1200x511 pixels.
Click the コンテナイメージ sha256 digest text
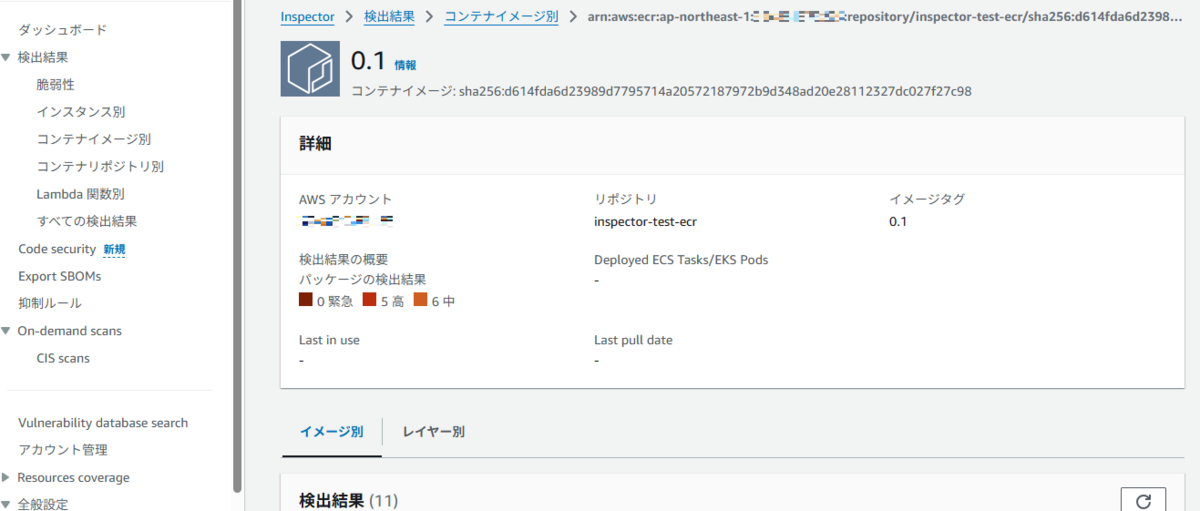pyautogui.click(x=661, y=91)
